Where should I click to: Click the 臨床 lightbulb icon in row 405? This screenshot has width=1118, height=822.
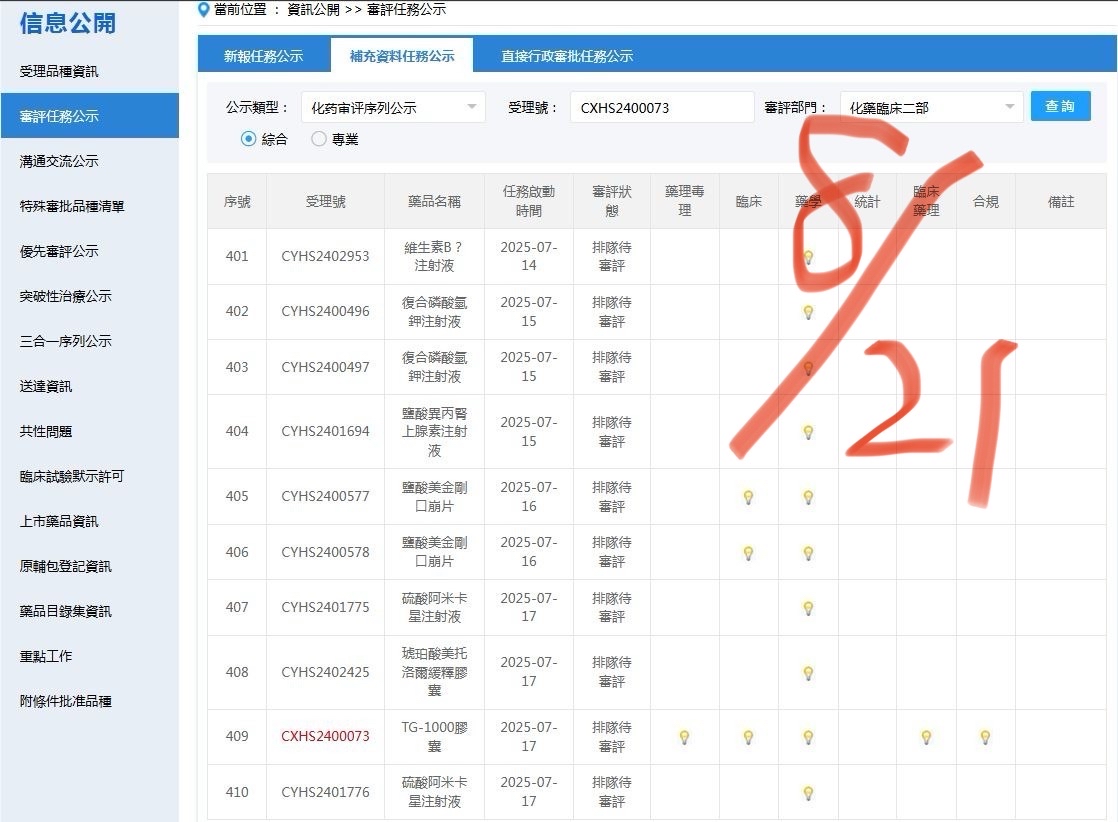(x=748, y=497)
